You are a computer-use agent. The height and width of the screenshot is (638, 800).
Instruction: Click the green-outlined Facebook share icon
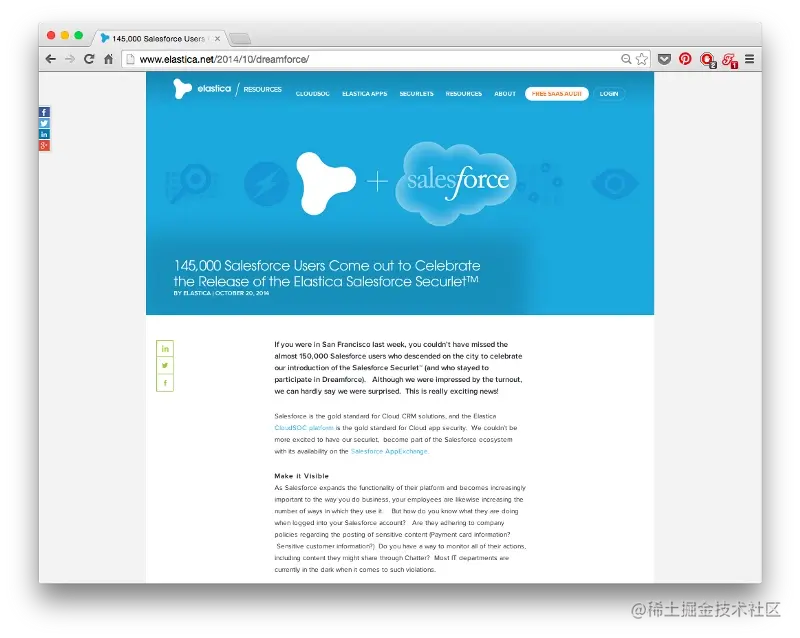tap(165, 383)
